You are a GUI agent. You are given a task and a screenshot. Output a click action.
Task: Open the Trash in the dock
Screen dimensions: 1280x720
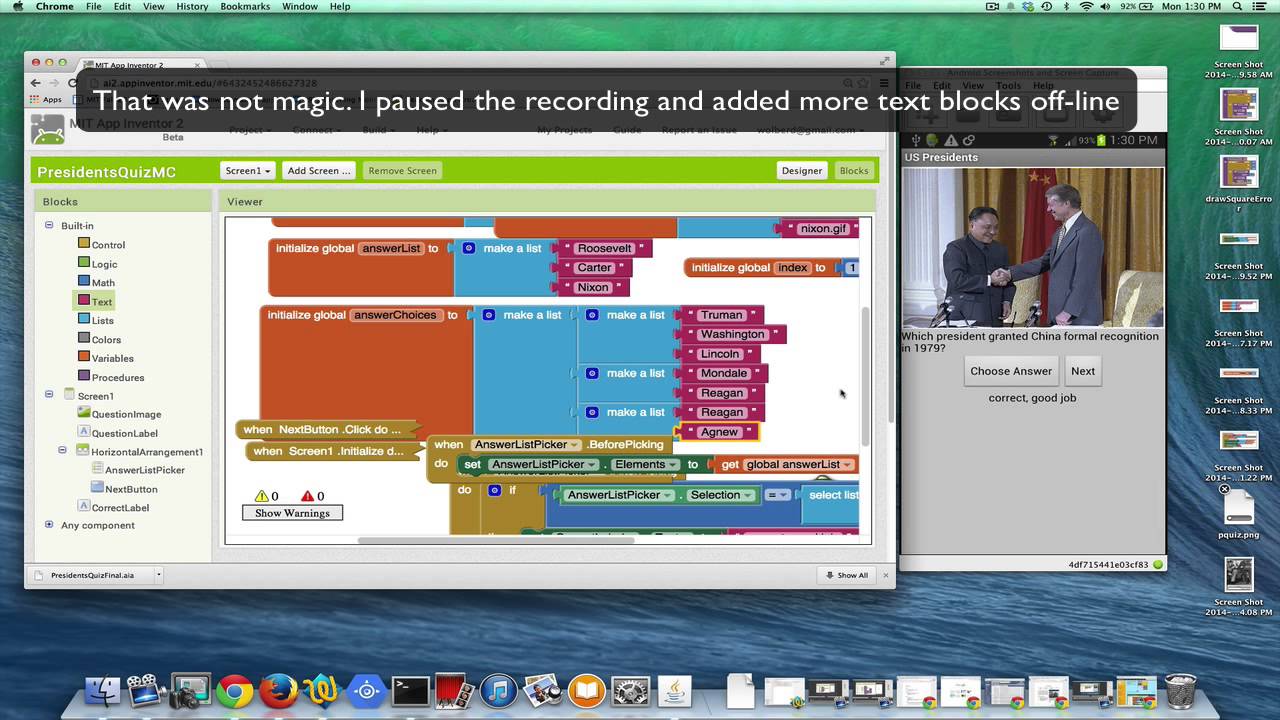pos(1181,691)
